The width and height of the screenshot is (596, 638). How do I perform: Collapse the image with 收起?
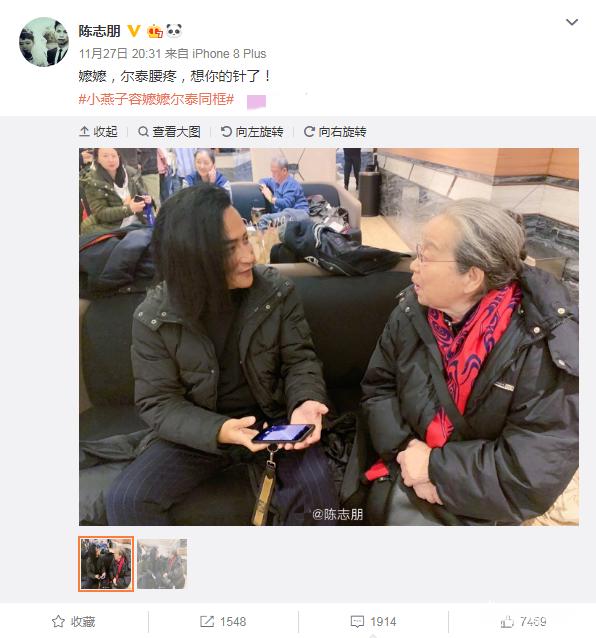[x=98, y=132]
